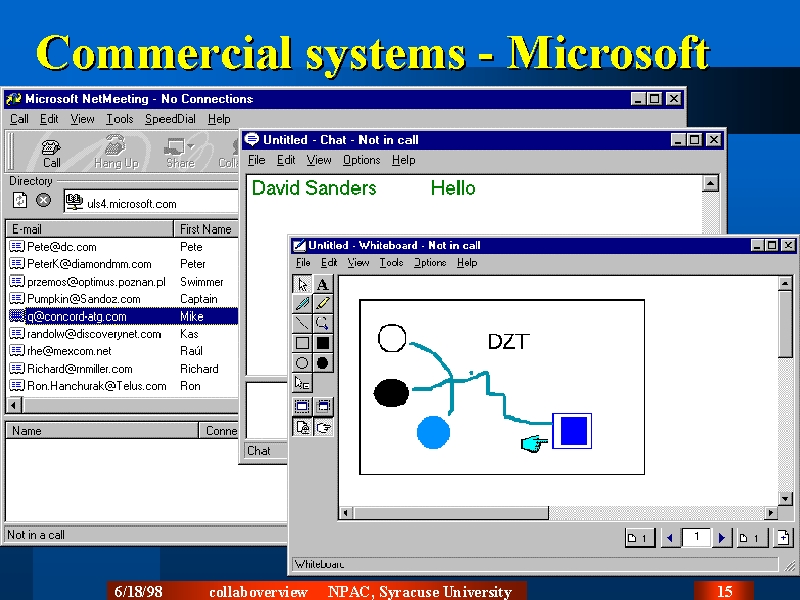Click First Page button left of previous arrow
The image size is (800, 600).
[640, 538]
